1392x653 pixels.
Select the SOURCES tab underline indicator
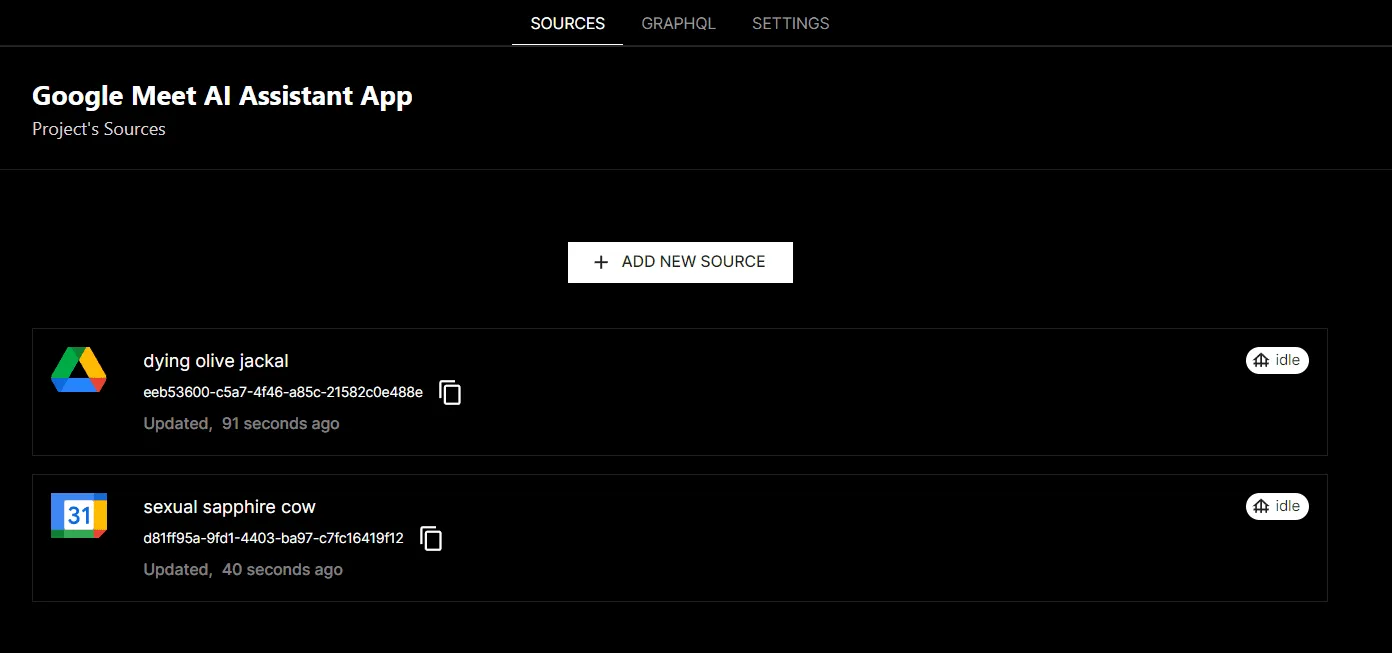tap(567, 45)
